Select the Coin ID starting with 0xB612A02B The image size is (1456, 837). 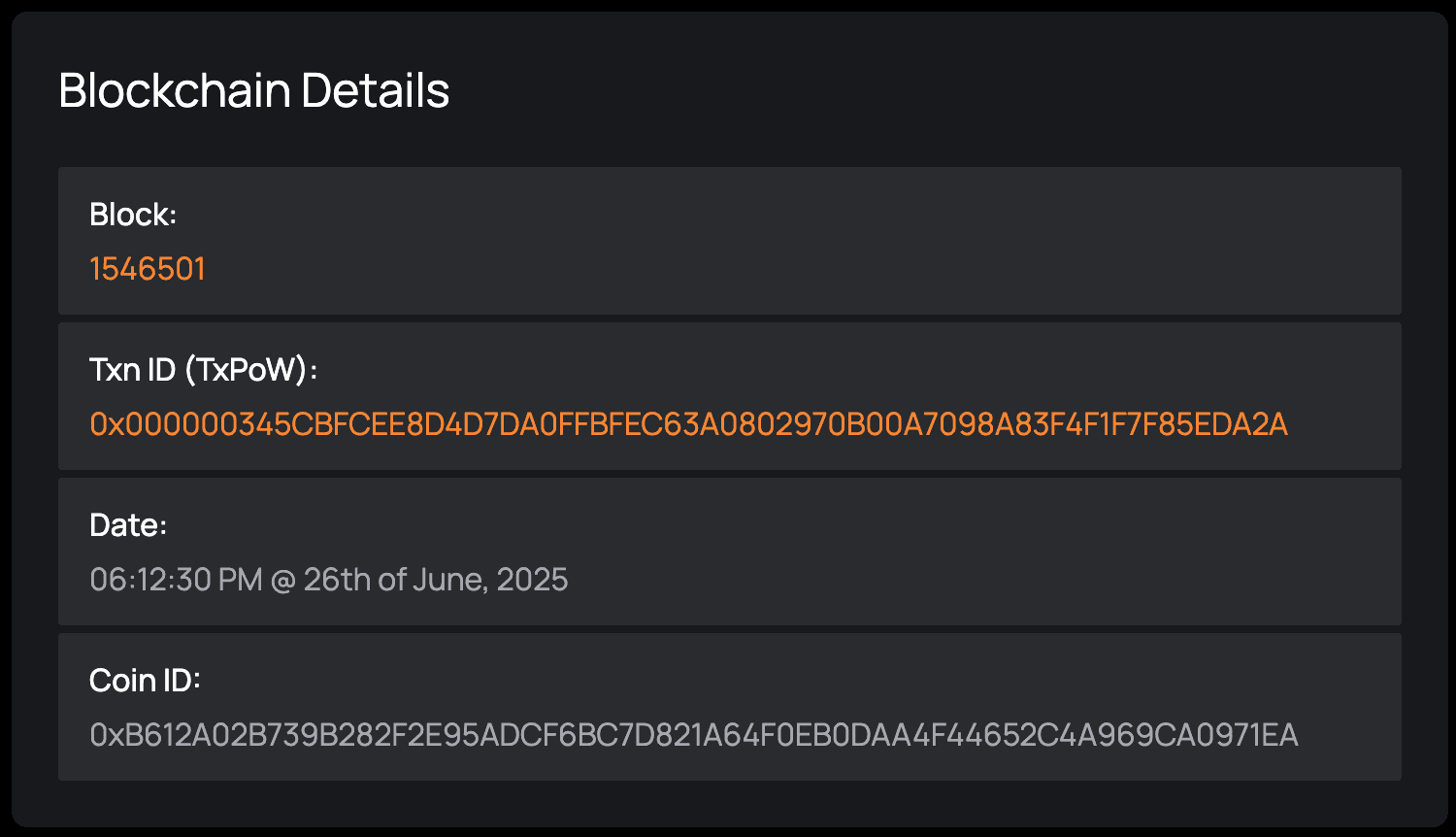(694, 735)
